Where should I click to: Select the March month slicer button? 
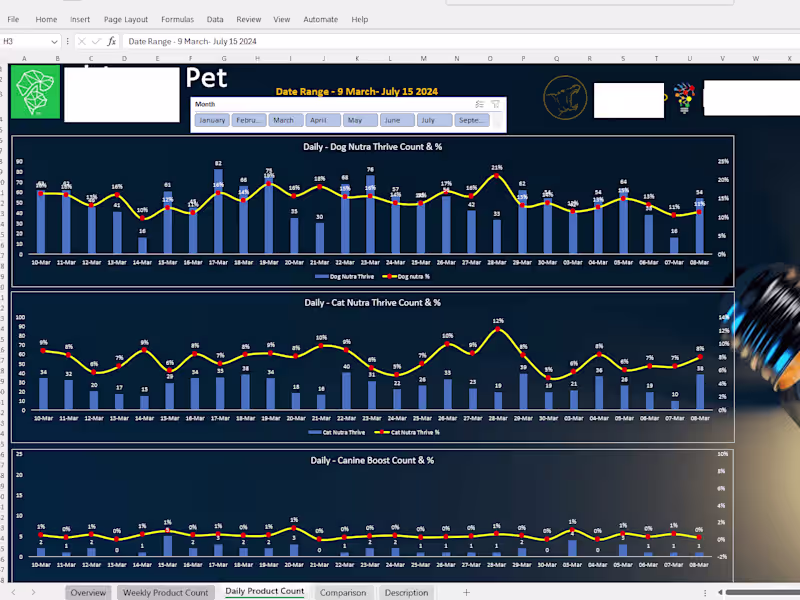point(285,119)
